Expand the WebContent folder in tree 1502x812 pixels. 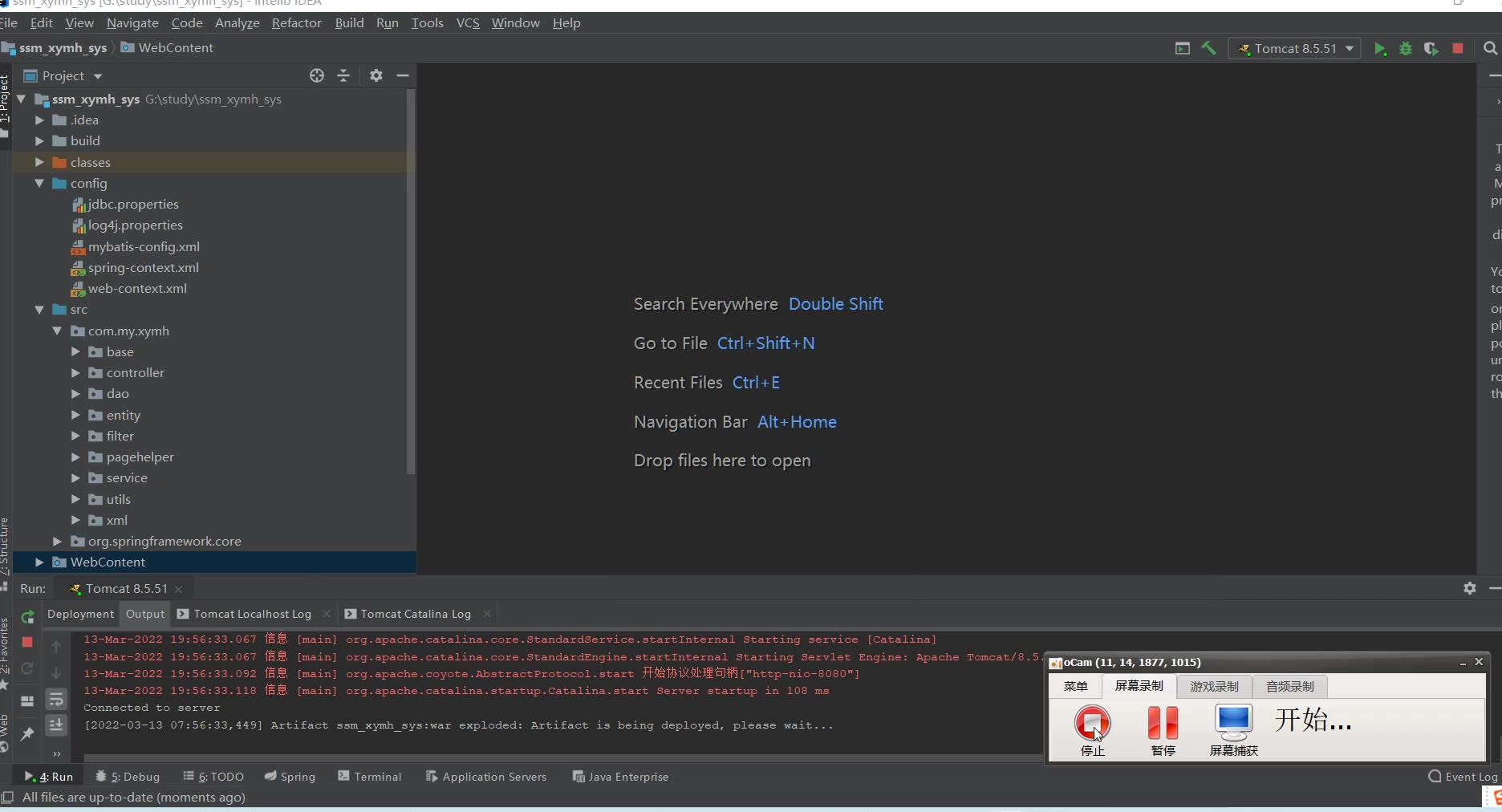pyautogui.click(x=39, y=562)
